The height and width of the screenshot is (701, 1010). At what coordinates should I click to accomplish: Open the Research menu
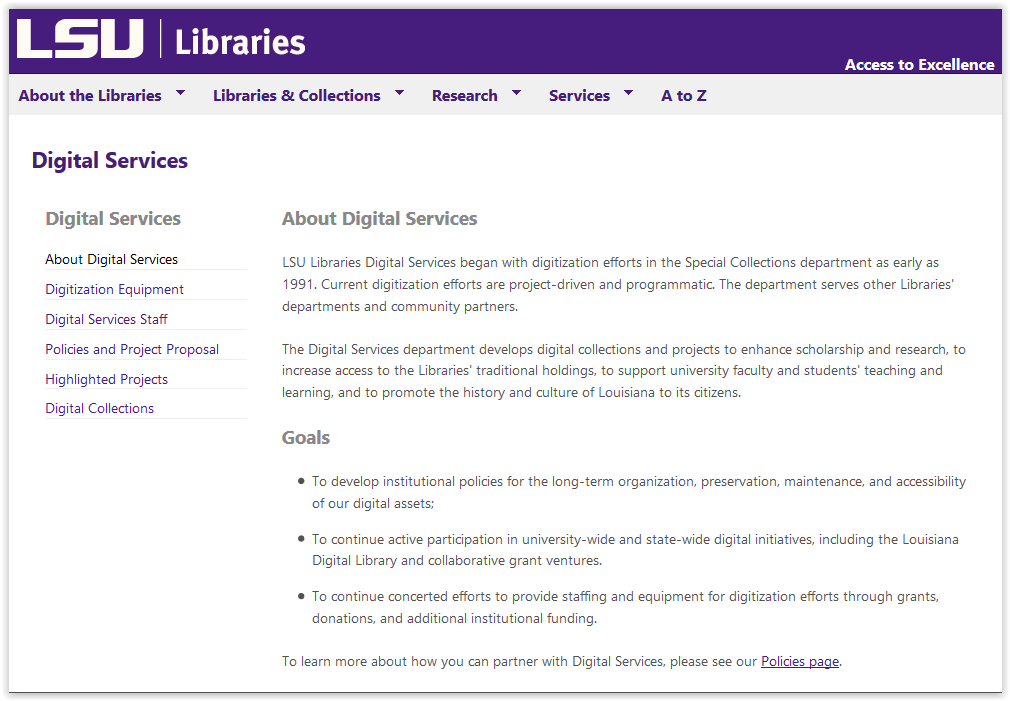point(464,95)
